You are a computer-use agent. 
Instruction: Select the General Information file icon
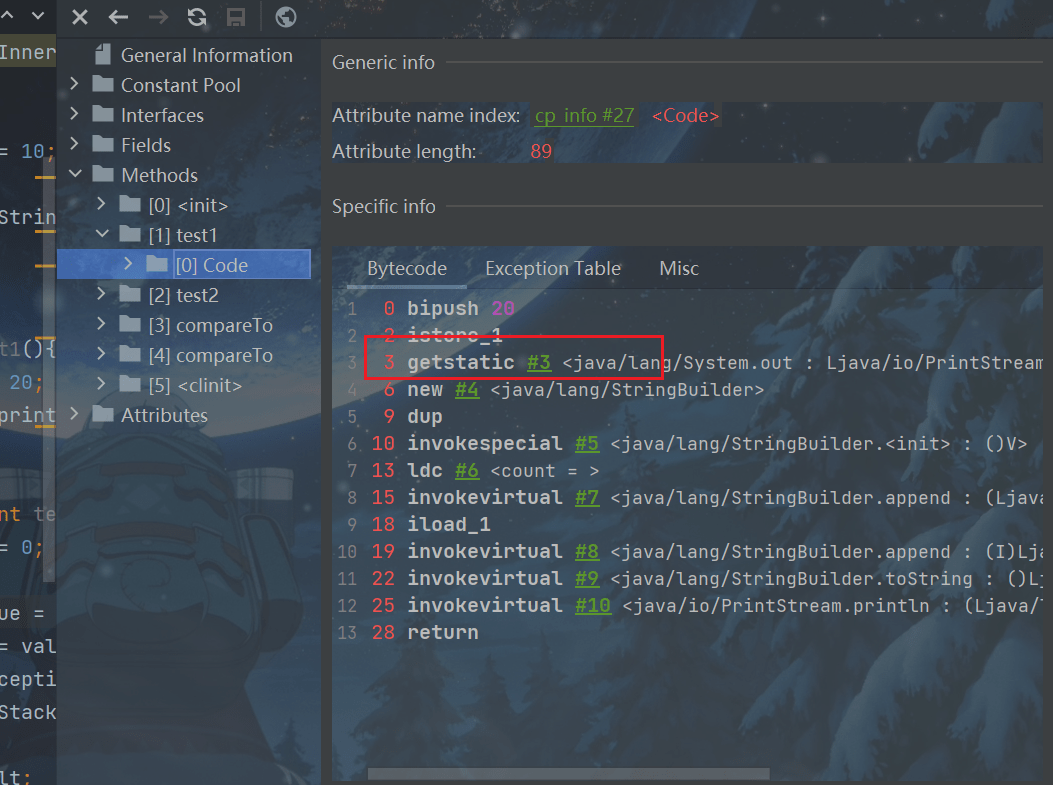[x=102, y=55]
